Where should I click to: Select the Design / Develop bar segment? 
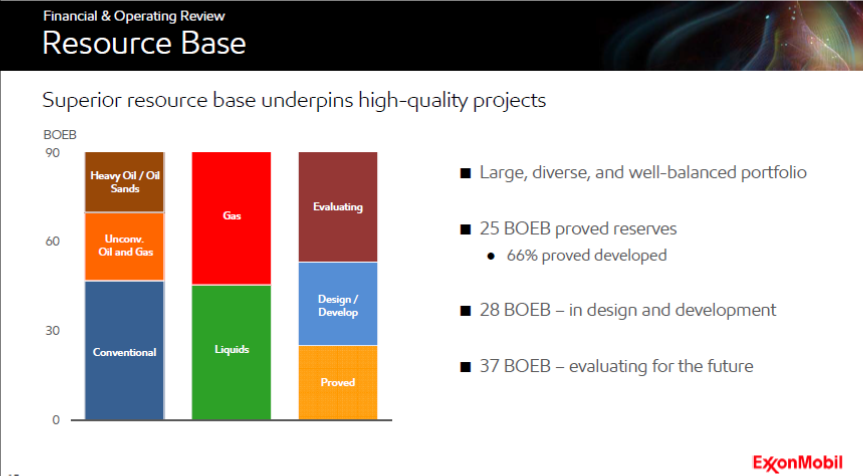338,304
